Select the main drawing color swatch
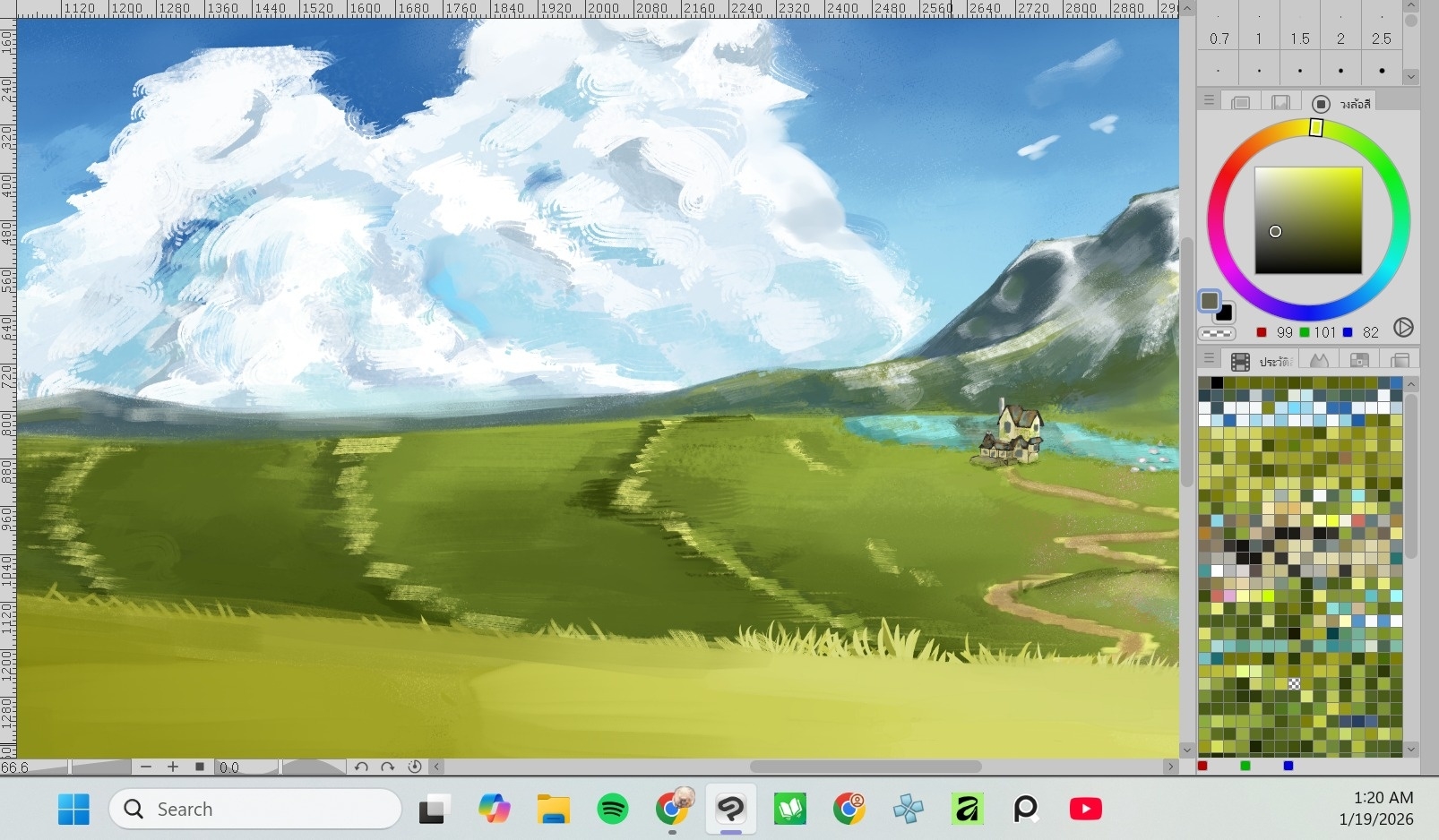Screen dimensions: 1439x840 point(1210,301)
